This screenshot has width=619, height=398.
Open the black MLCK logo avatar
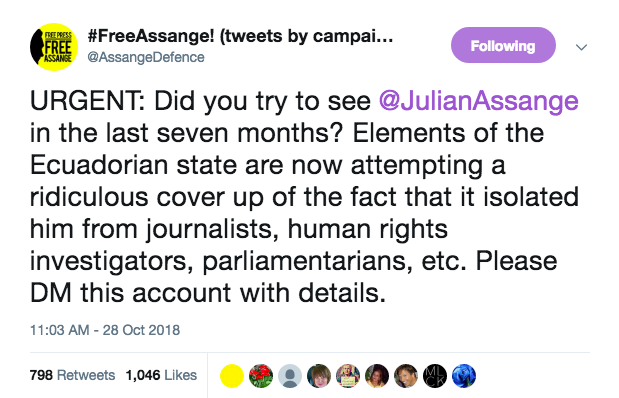tap(435, 375)
